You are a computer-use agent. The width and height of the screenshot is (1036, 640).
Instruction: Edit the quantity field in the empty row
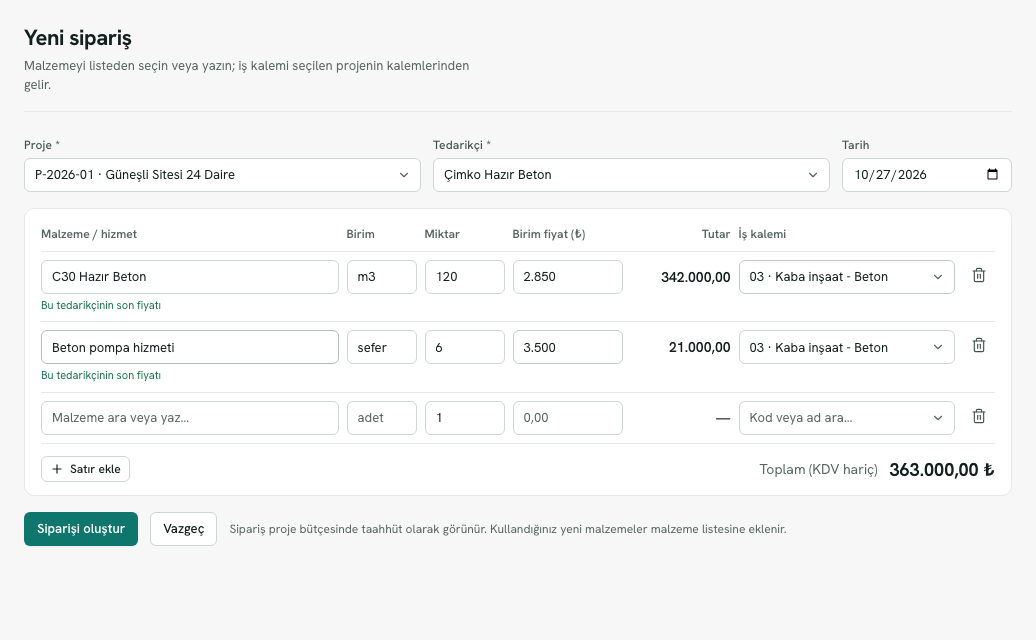464,418
